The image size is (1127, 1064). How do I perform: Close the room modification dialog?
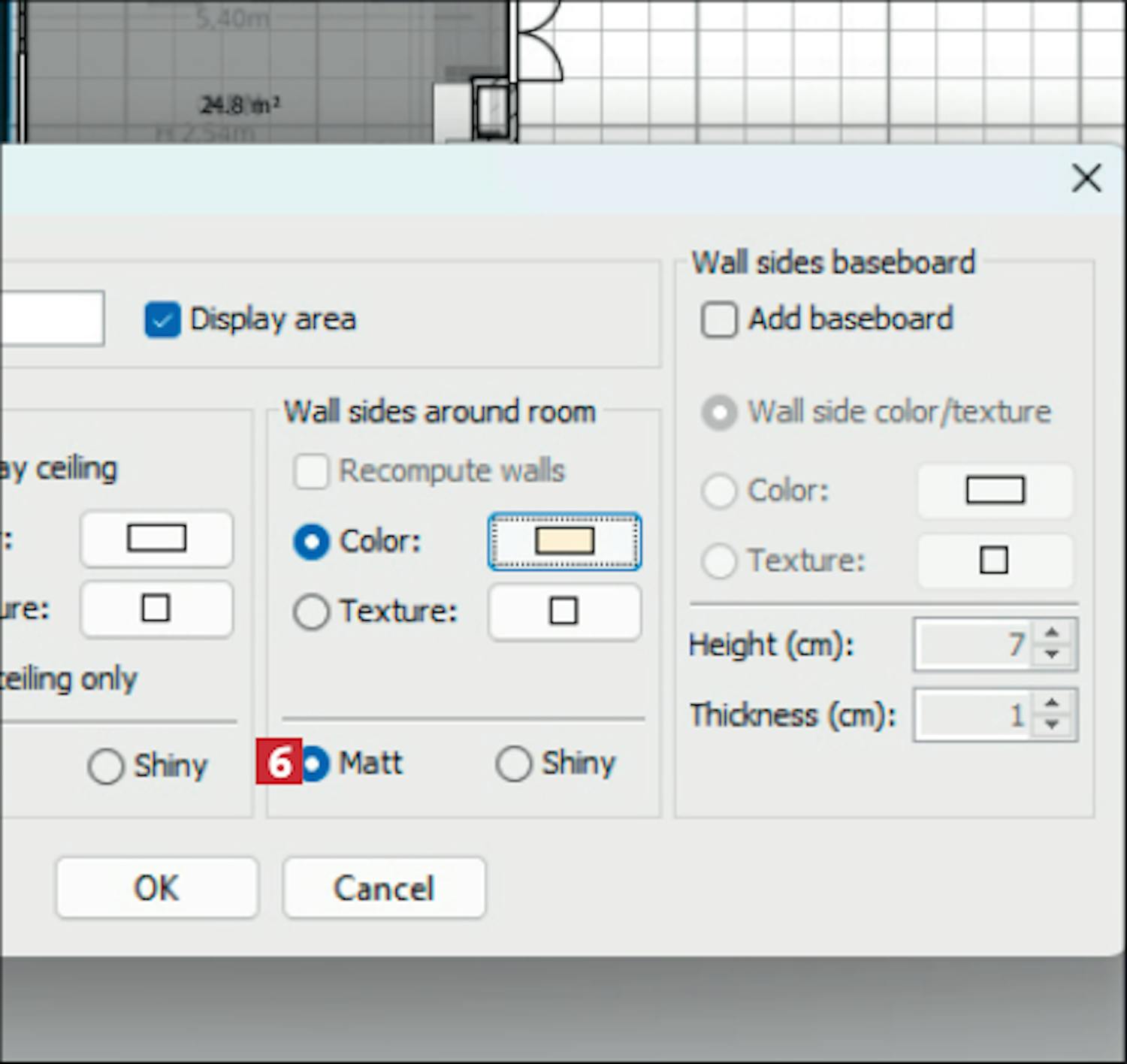click(x=1086, y=179)
